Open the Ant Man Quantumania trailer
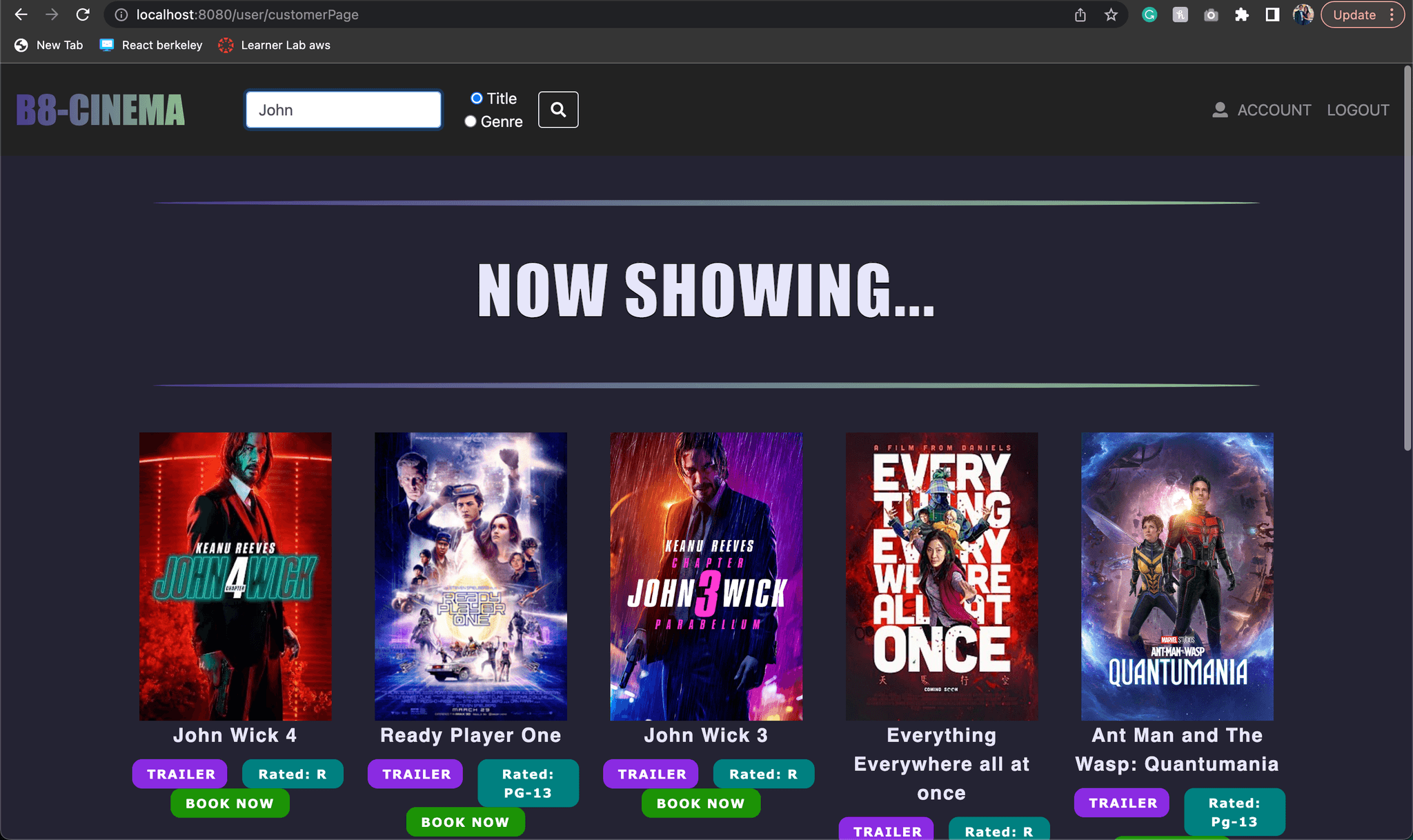 pyautogui.click(x=1123, y=803)
